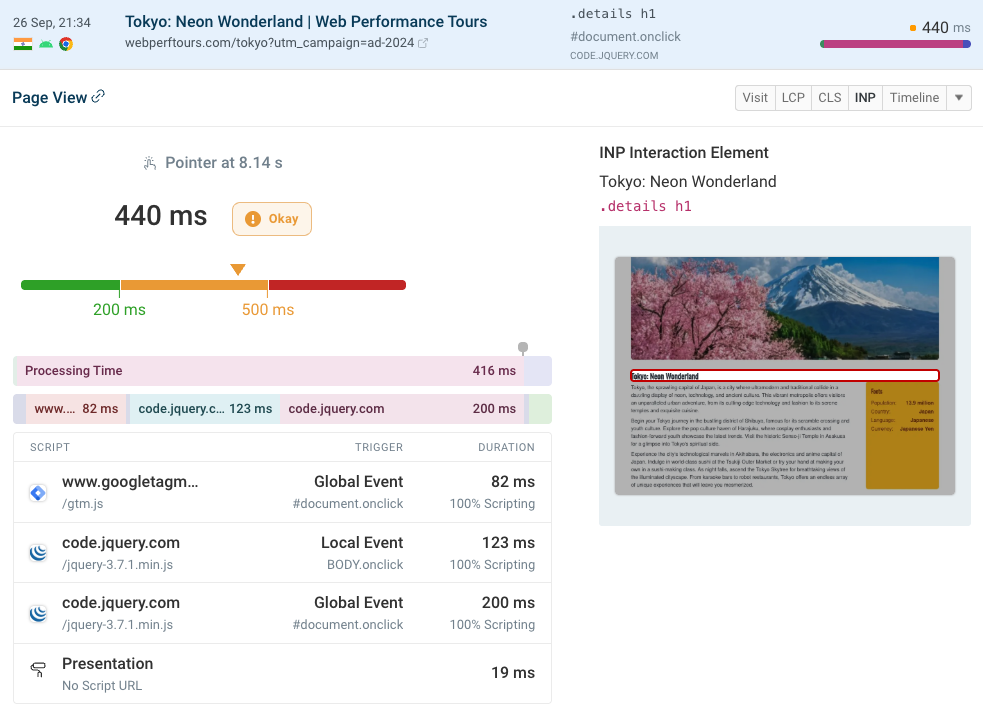Click the 19 ms duration value
Image resolution: width=983 pixels, height=719 pixels.
tap(513, 673)
